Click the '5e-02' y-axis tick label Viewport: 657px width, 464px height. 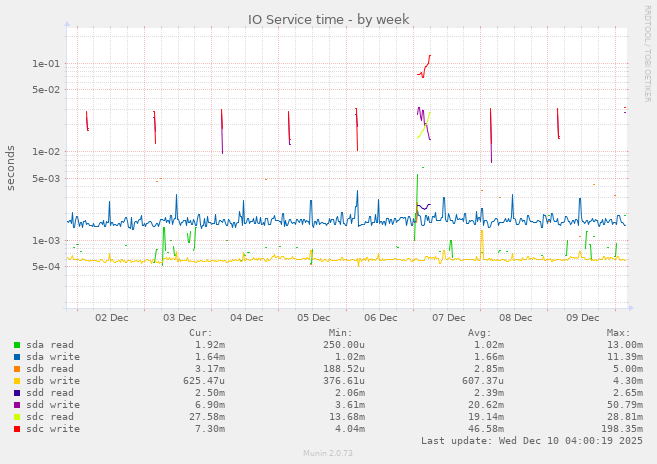tap(46, 90)
